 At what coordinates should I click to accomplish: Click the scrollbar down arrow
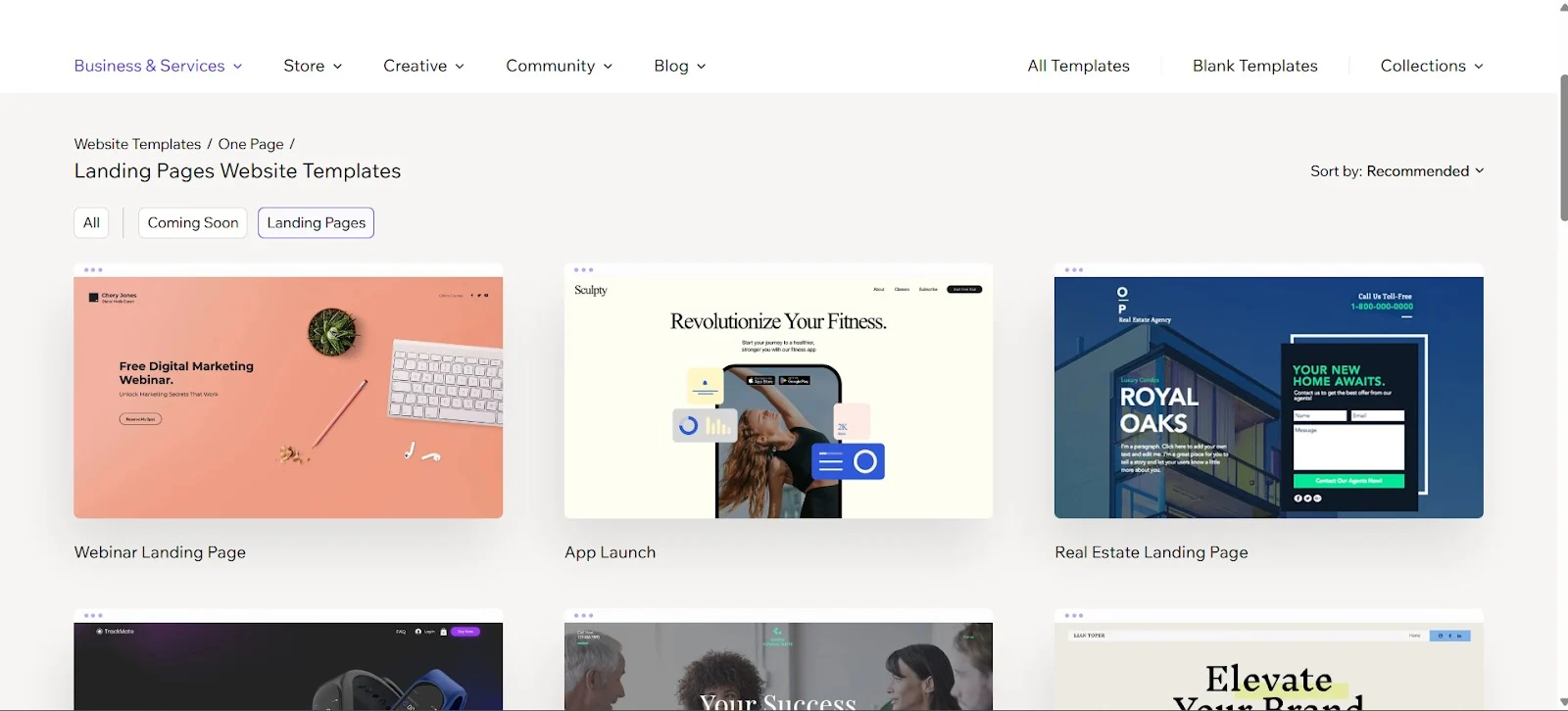pos(1563,702)
